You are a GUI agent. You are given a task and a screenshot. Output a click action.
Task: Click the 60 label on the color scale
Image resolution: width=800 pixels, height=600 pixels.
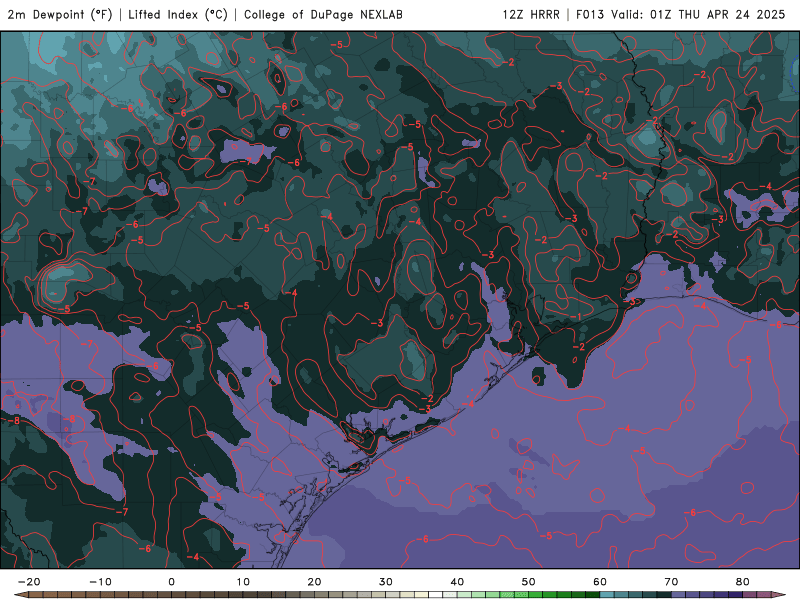click(x=600, y=582)
